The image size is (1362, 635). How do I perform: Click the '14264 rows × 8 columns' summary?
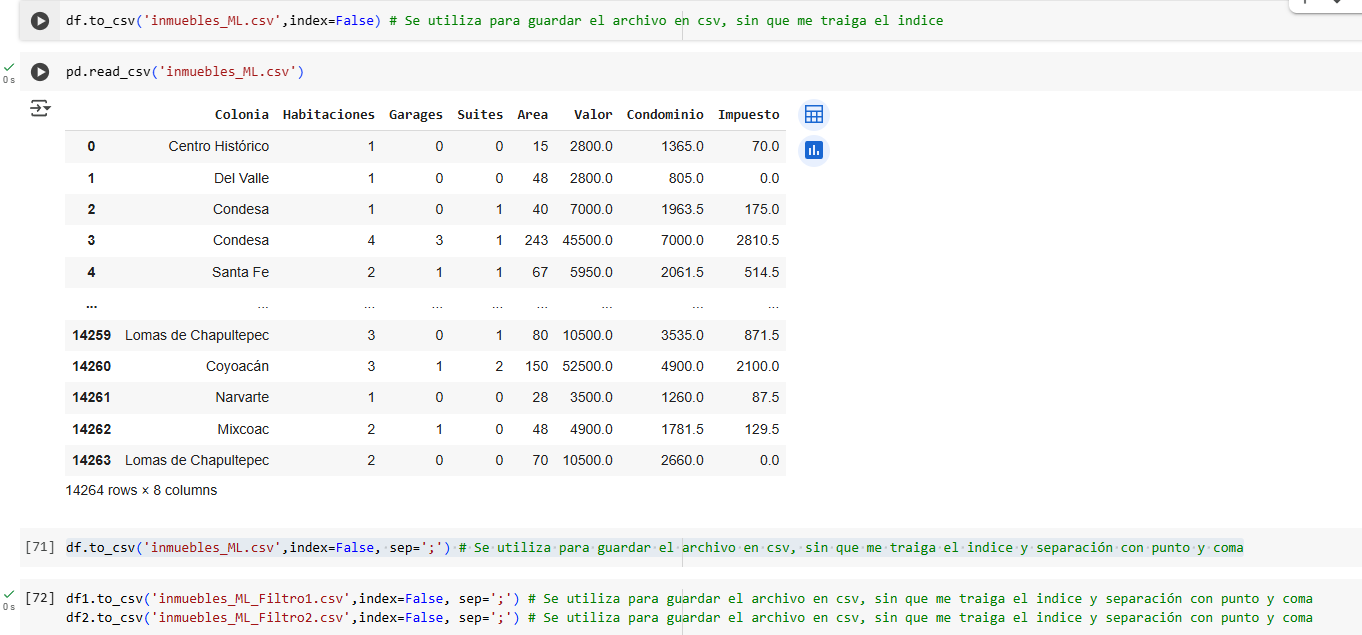coord(141,490)
